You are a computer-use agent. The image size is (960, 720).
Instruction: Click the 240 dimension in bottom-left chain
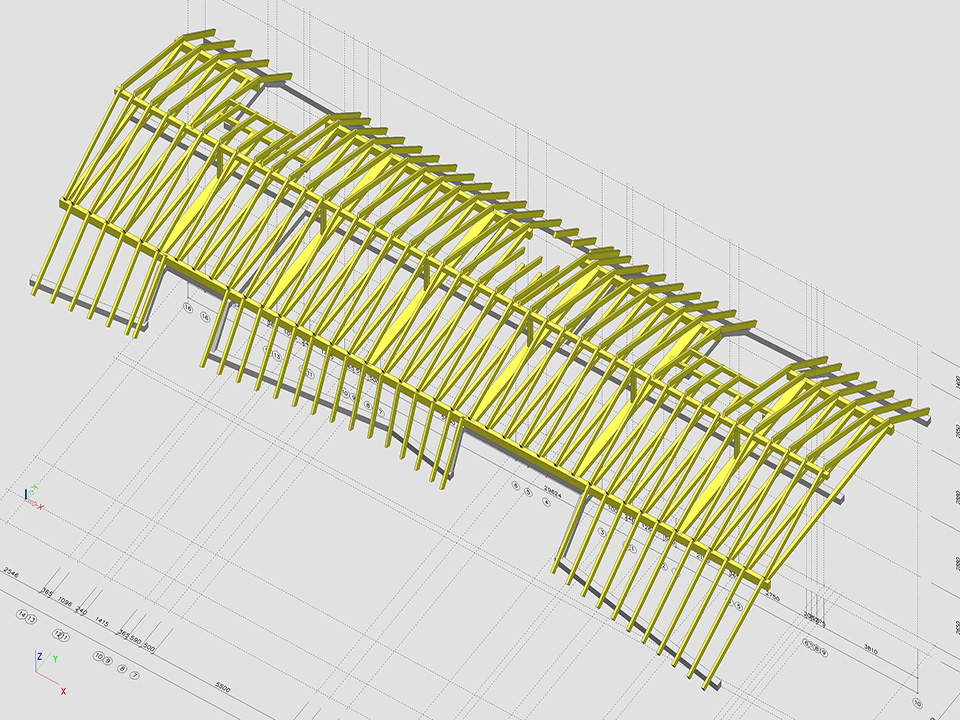pyautogui.click(x=81, y=610)
